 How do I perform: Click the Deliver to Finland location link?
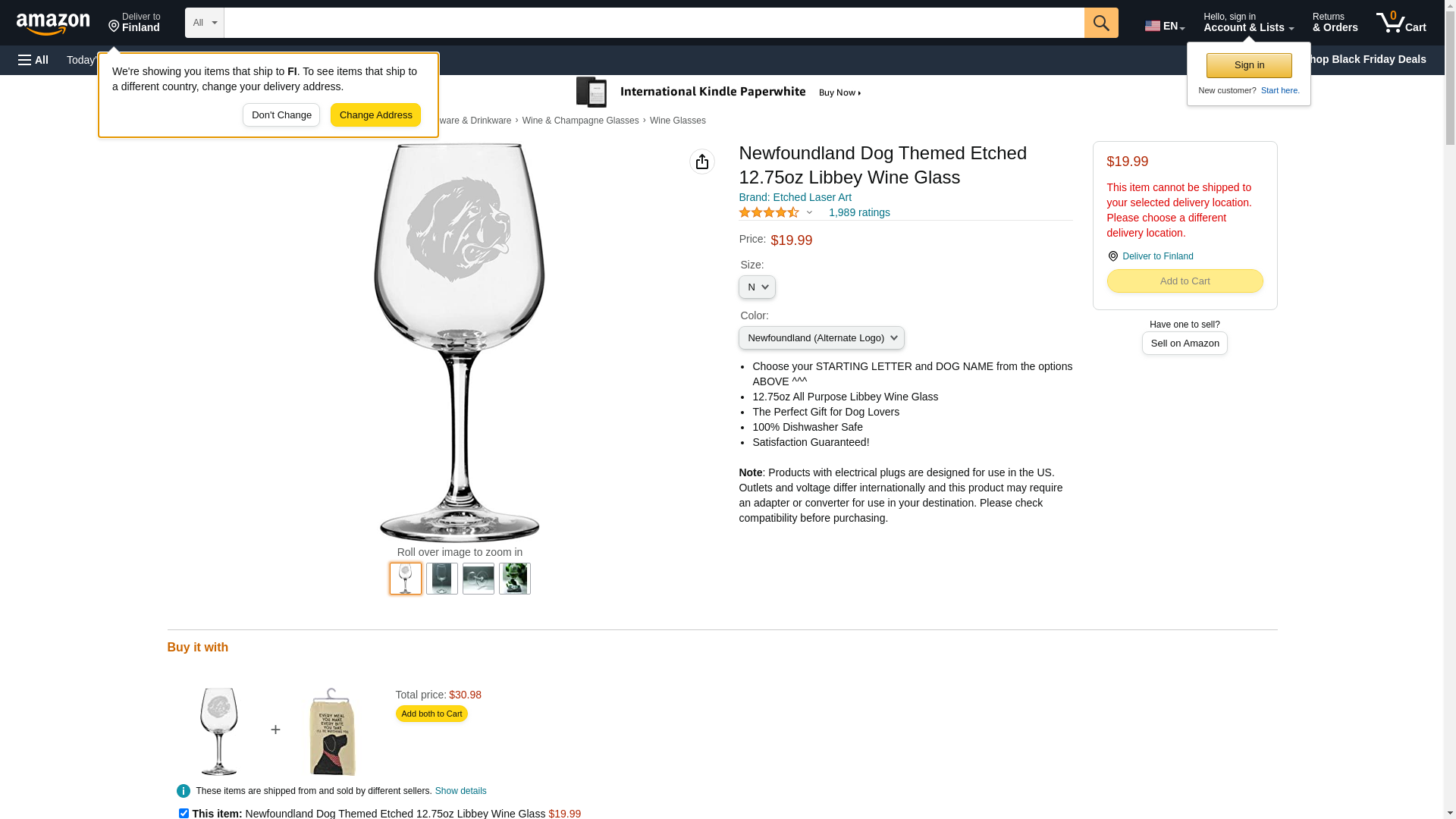[x=1157, y=256]
